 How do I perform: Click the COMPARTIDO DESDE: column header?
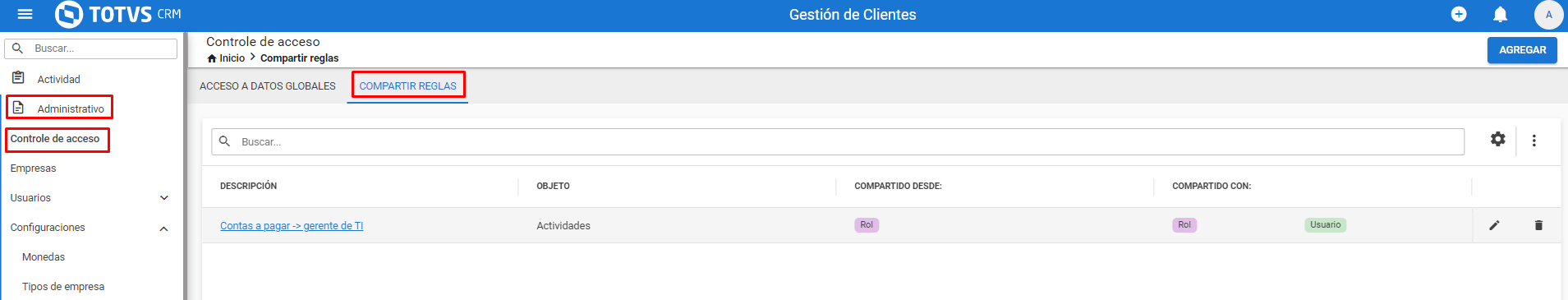point(898,187)
